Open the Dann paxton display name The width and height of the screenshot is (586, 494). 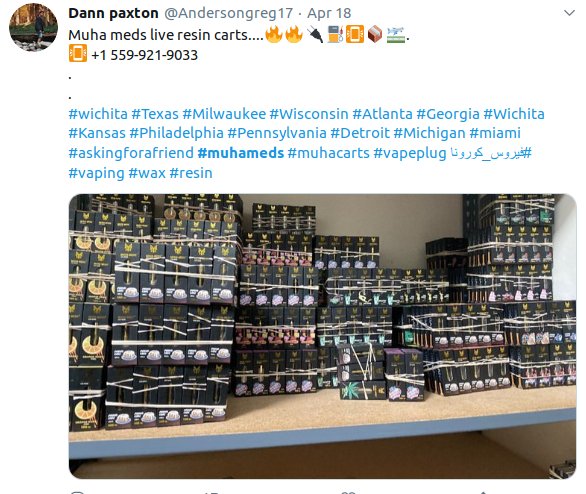click(x=113, y=13)
